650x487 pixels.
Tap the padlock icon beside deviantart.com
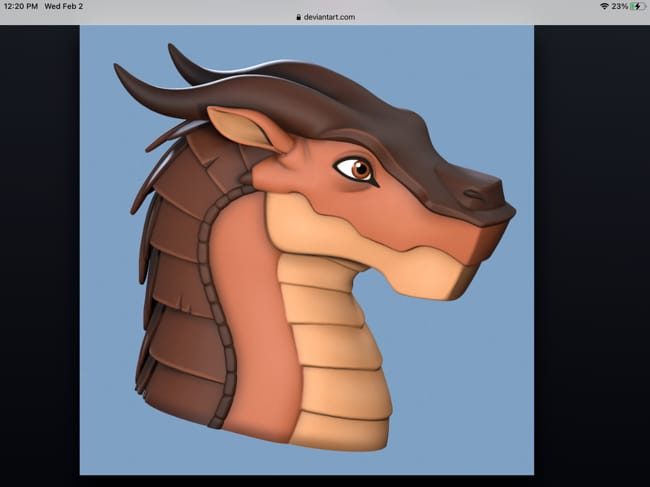click(x=297, y=17)
